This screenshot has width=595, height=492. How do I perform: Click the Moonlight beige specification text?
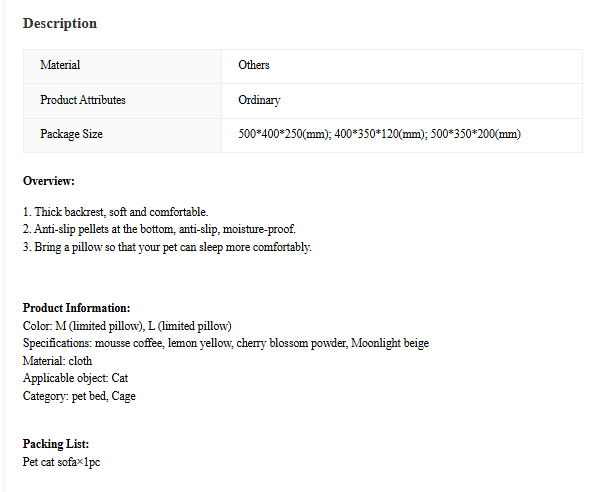(390, 343)
